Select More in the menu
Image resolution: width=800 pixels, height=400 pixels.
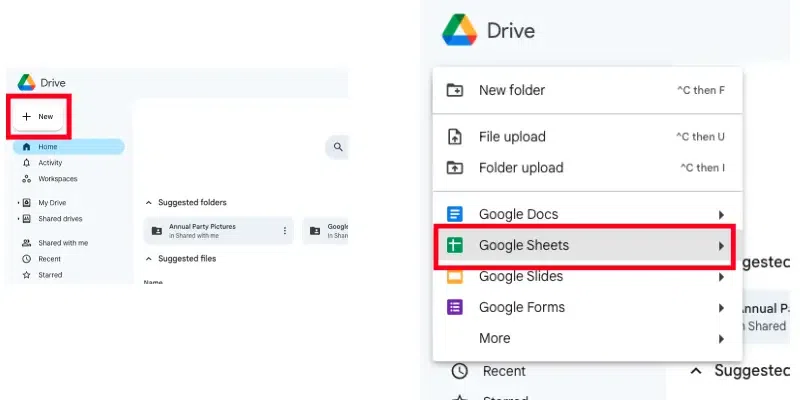[587, 339]
